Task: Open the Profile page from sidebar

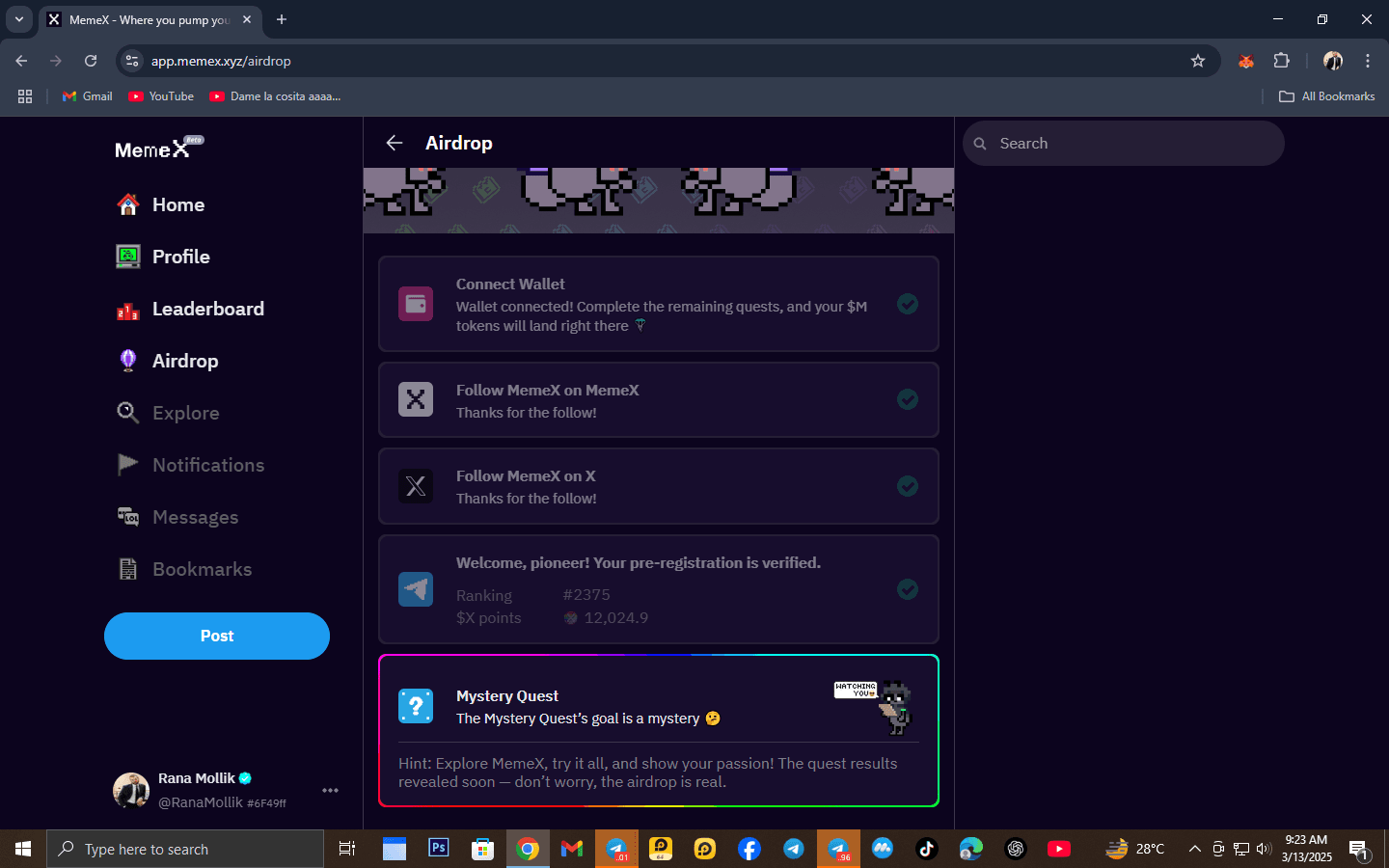Action: [180, 257]
